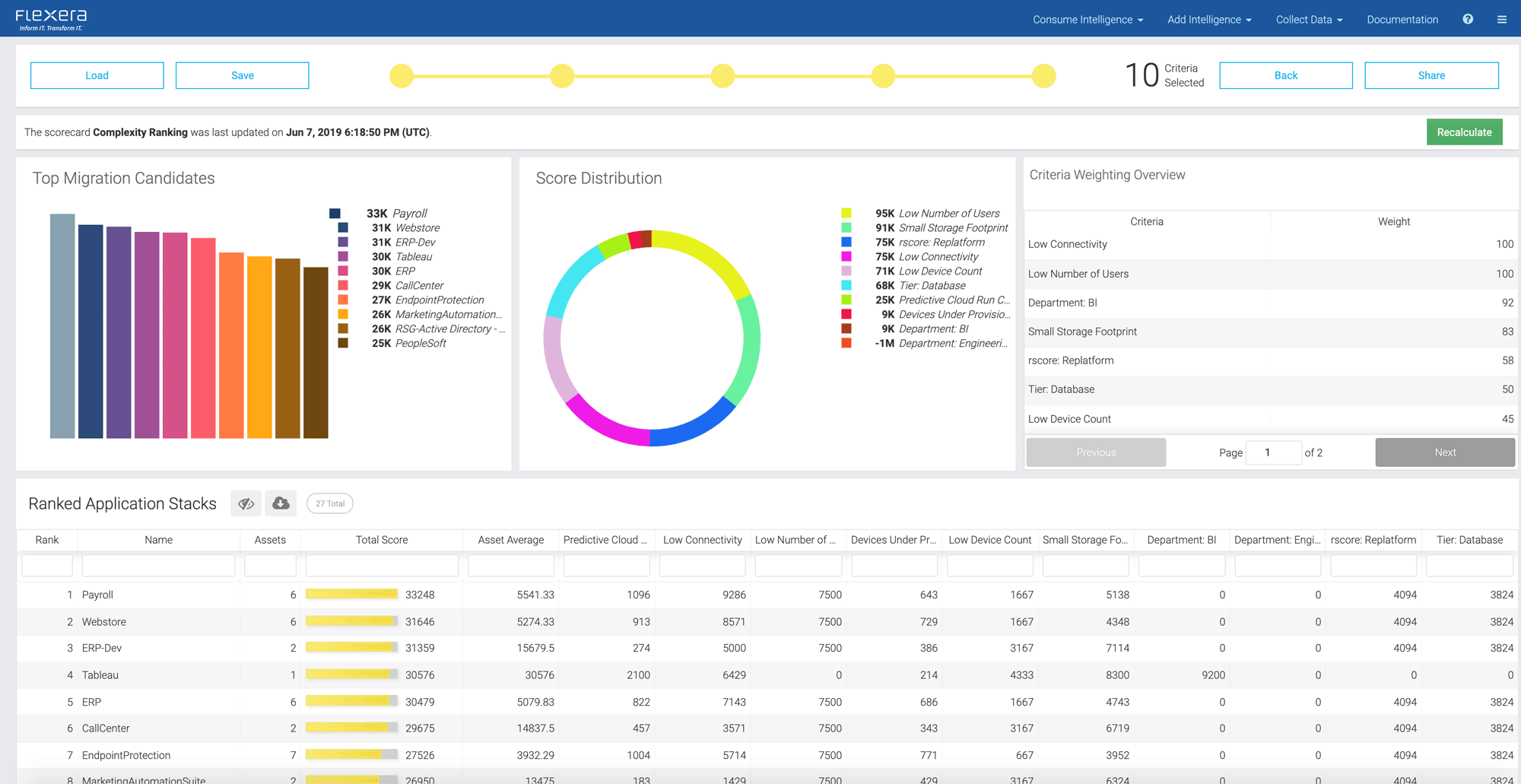Toggle hidden columns with the eye icon

point(246,503)
